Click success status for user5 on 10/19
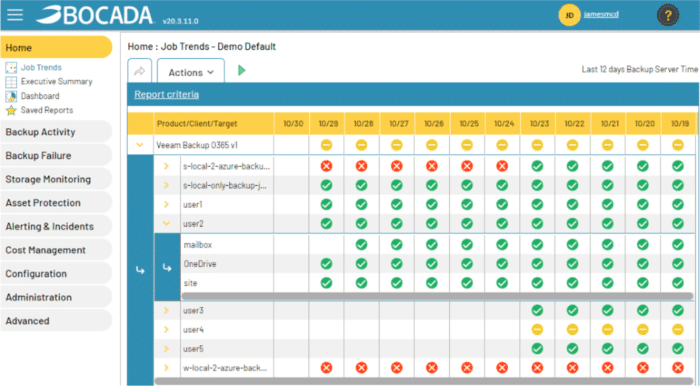 pyautogui.click(x=678, y=349)
